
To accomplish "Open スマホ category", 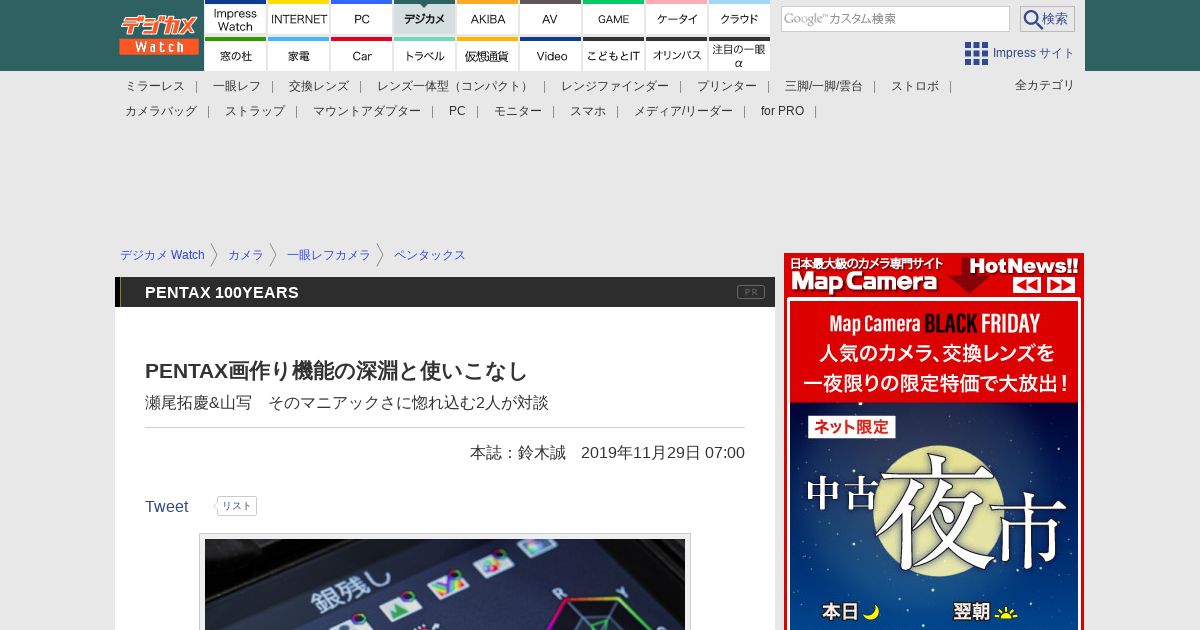I will 588,111.
